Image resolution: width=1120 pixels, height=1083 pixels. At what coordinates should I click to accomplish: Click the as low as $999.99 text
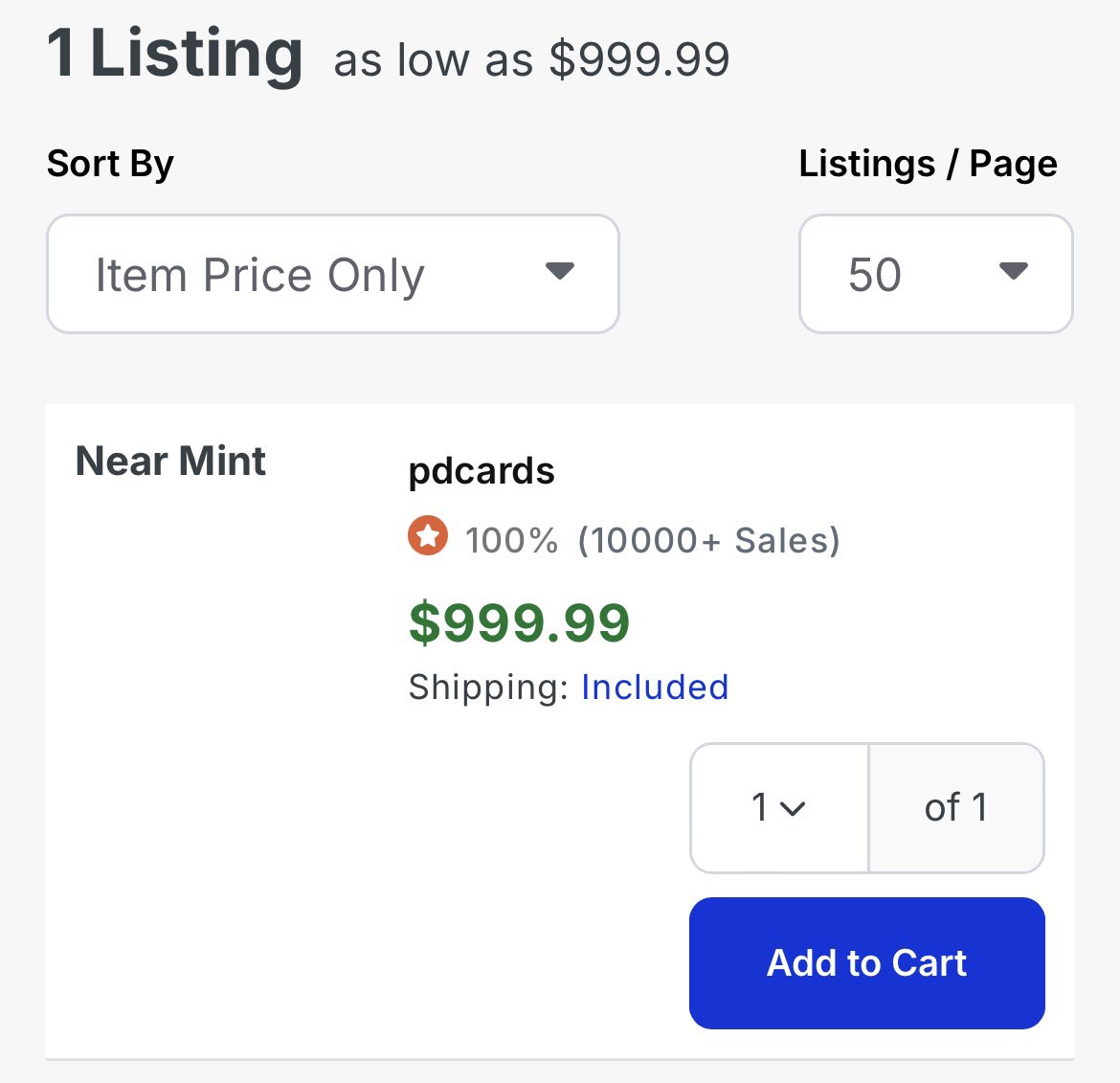tap(531, 59)
